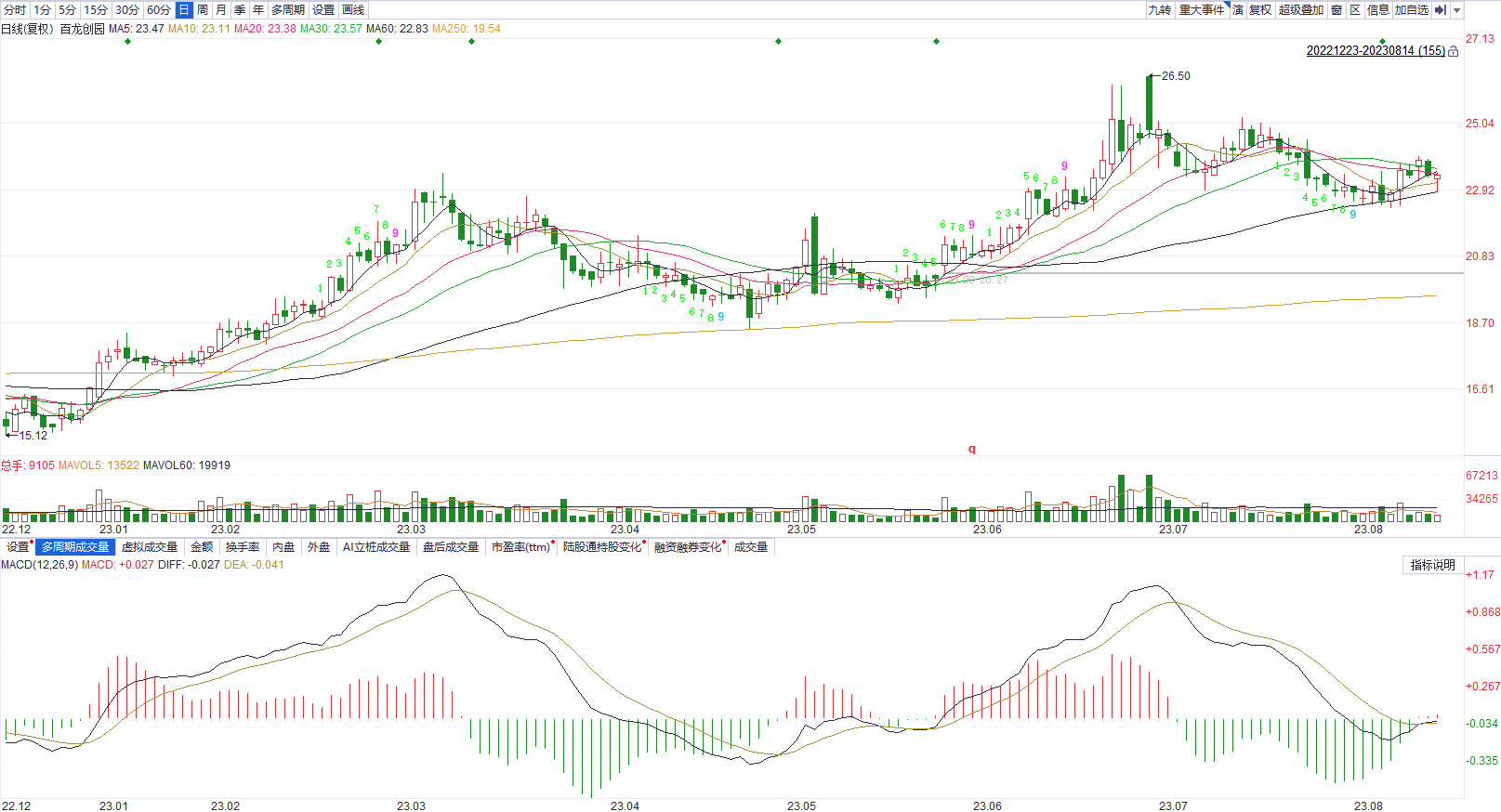
Task: Select the 换手率 indicator tab
Action: [243, 547]
